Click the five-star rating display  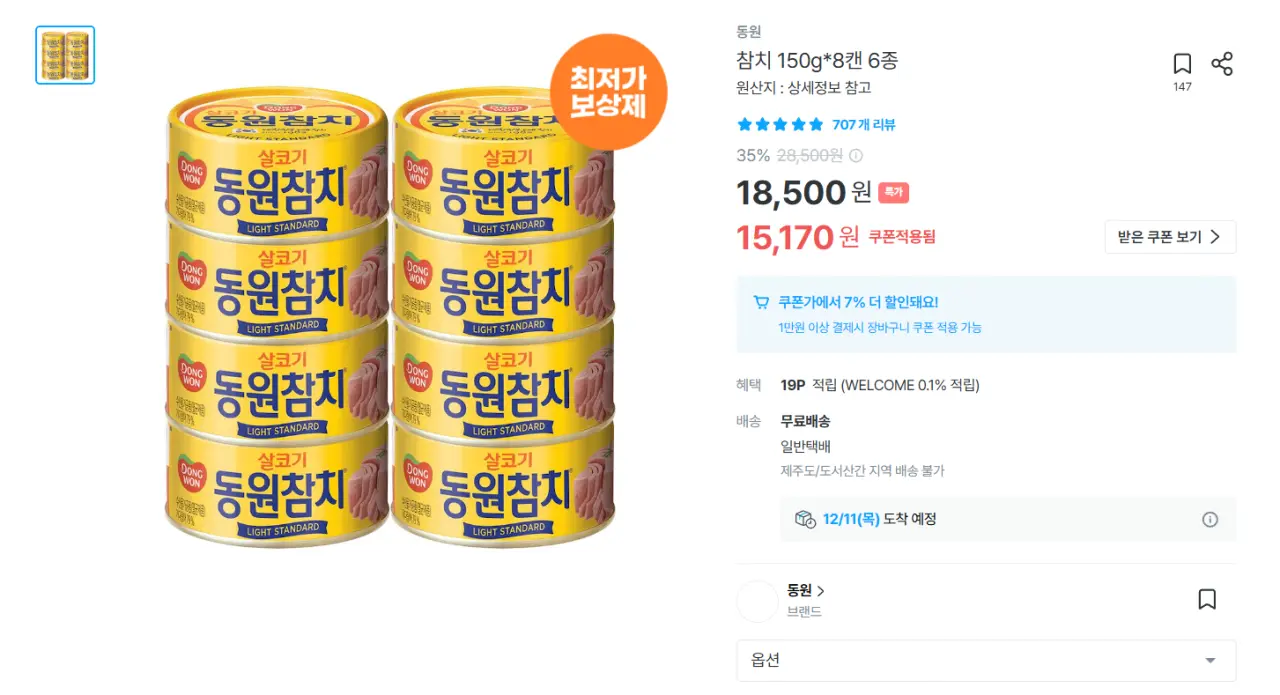(780, 124)
